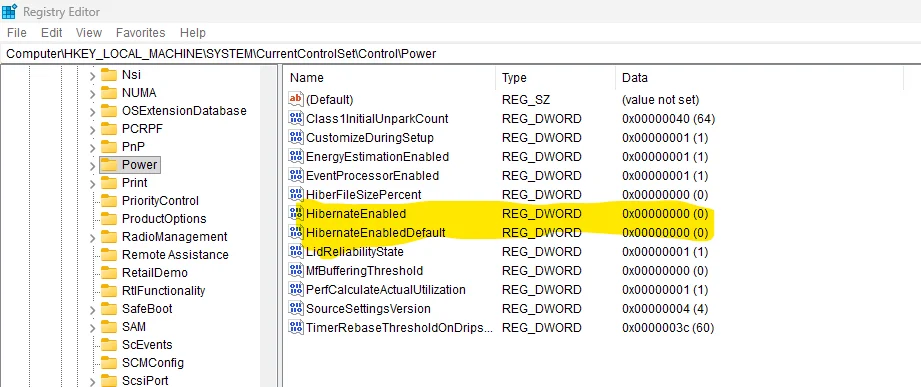This screenshot has height=387, width=921.
Task: Select the RetailDemo key
Action: point(154,272)
